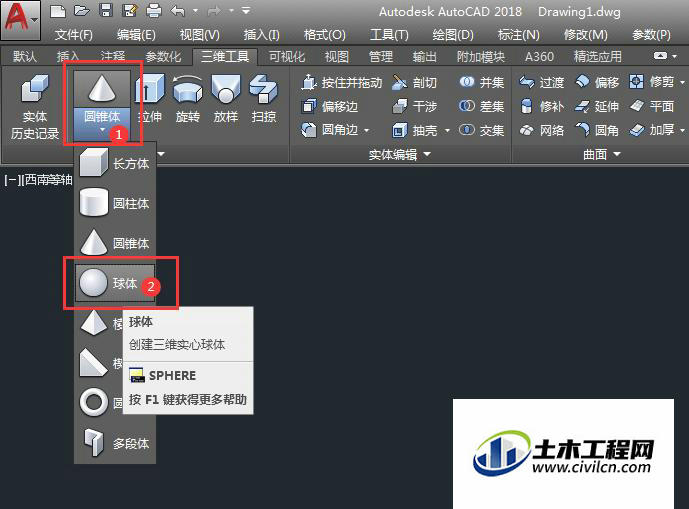Image resolution: width=689 pixels, height=509 pixels.
Task: Switch to the 参数化 ribbon tab
Action: coord(163,56)
